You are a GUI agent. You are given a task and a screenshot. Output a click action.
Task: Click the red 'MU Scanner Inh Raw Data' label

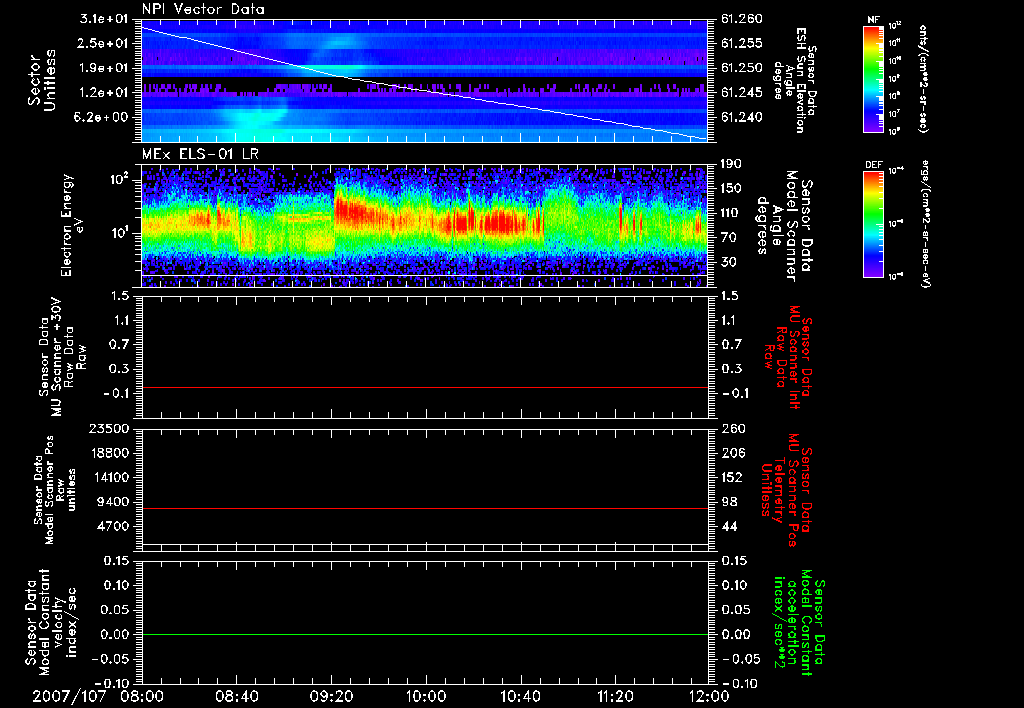click(x=789, y=357)
